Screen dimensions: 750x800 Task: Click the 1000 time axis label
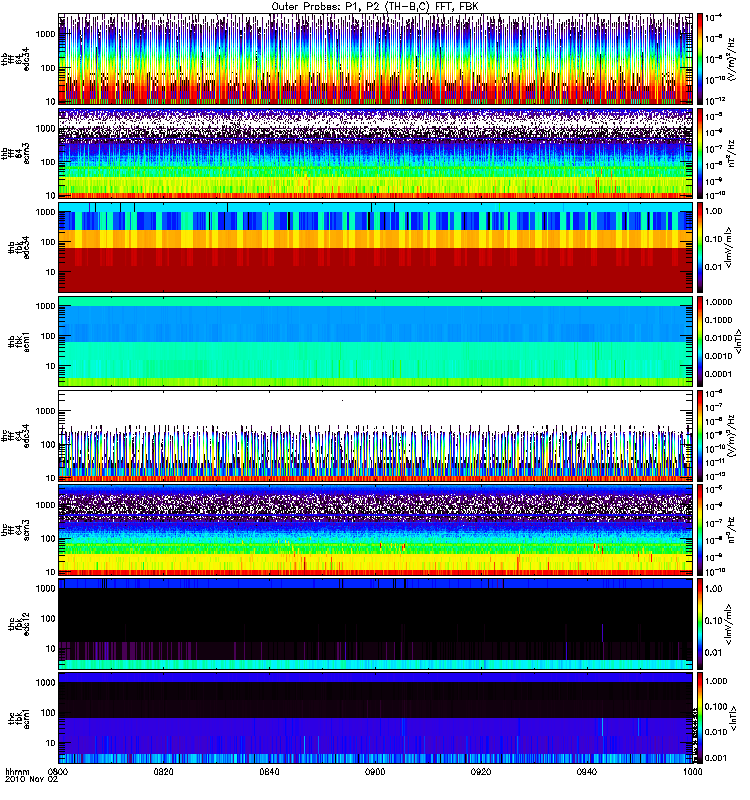coord(692,772)
